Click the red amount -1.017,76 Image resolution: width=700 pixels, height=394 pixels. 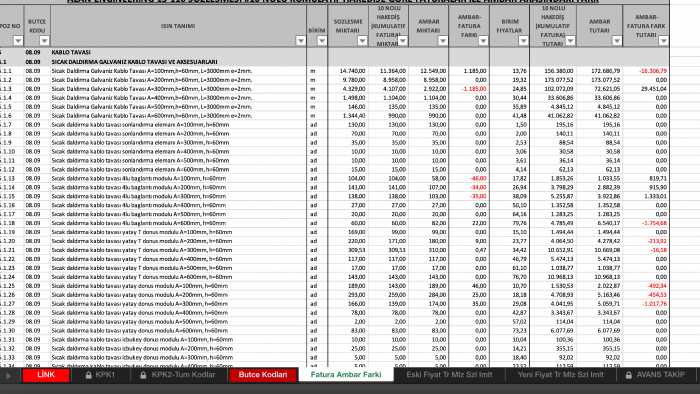[646, 304]
